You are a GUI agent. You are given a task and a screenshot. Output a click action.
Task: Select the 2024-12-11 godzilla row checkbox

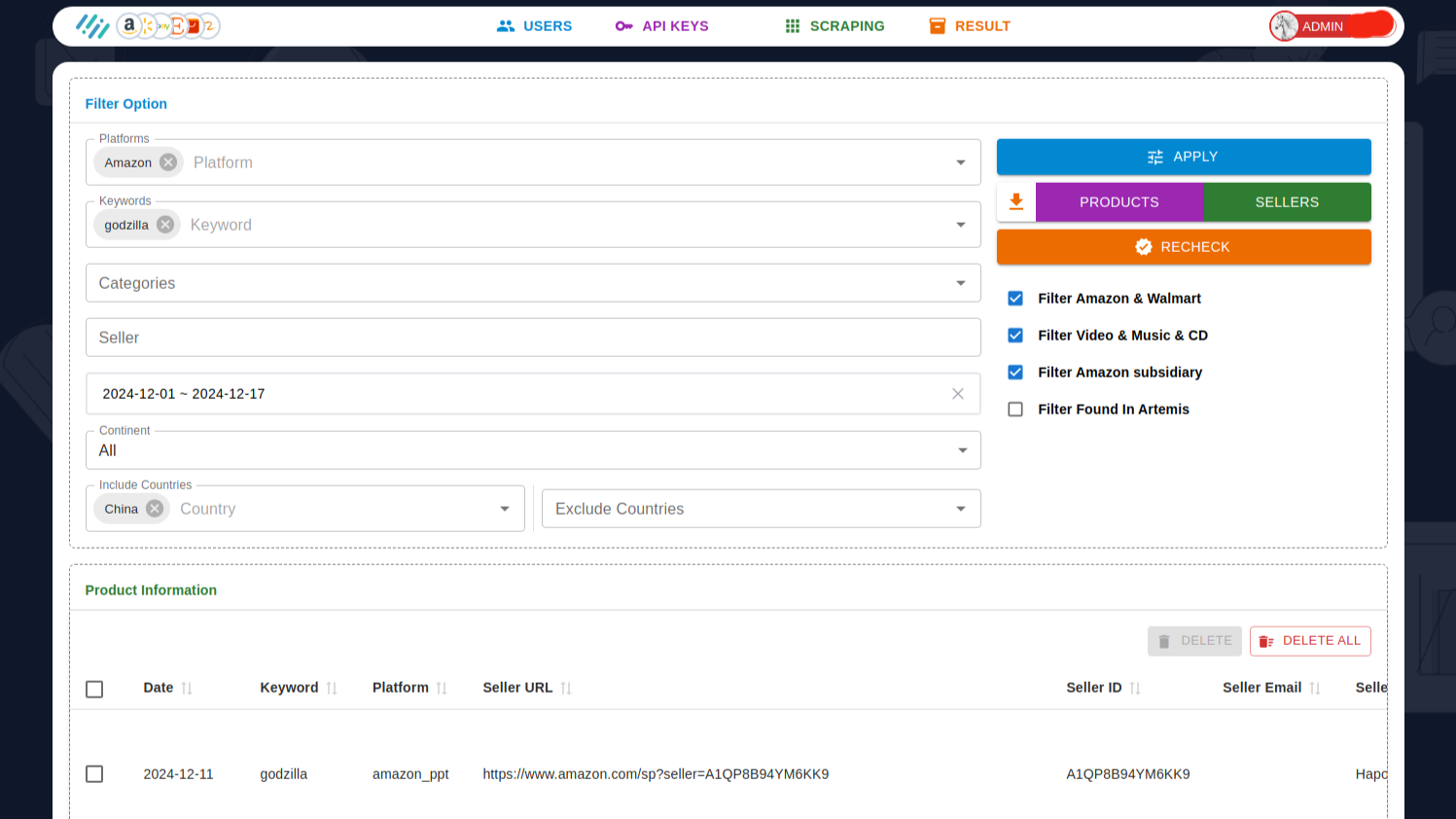click(x=94, y=774)
